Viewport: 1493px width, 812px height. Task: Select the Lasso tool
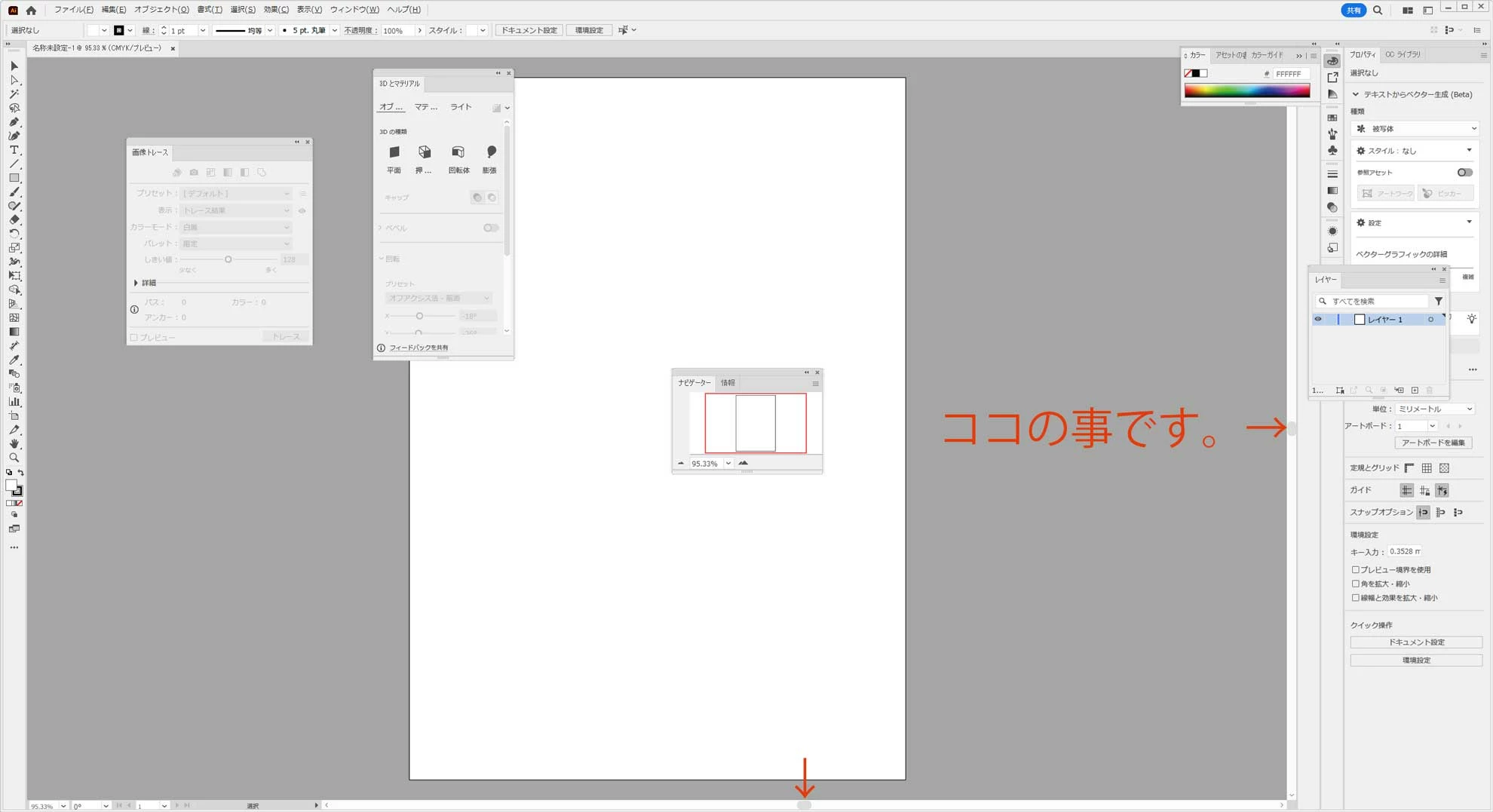[14, 108]
